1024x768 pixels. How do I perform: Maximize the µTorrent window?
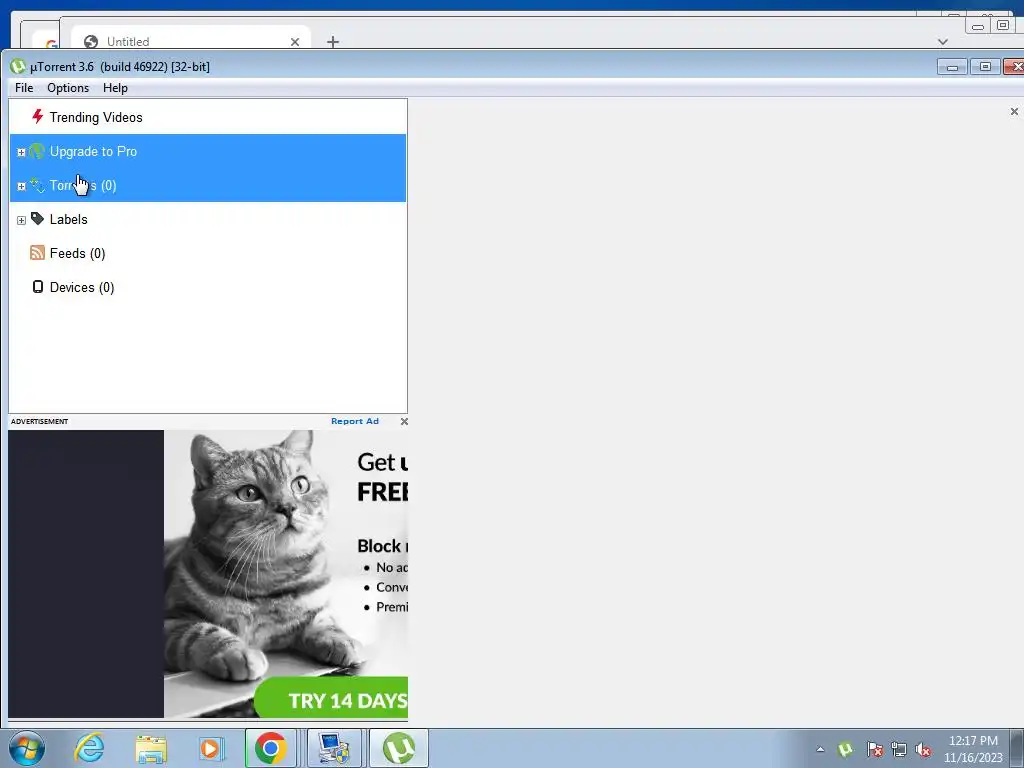point(985,67)
